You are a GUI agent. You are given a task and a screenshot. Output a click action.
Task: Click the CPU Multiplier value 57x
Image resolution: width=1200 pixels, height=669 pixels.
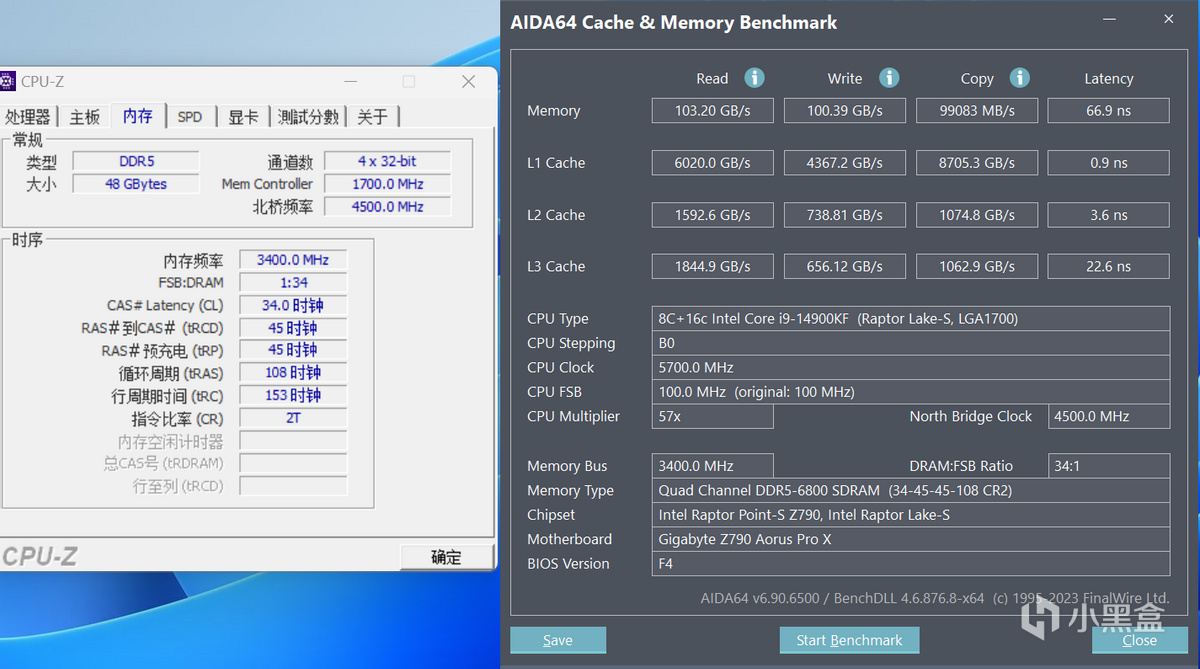712,416
